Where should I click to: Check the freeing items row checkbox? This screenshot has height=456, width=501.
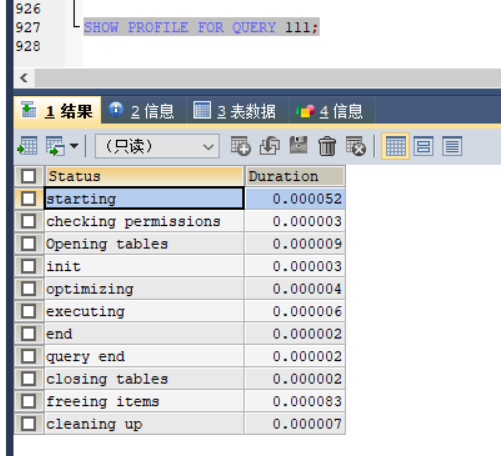point(28,401)
